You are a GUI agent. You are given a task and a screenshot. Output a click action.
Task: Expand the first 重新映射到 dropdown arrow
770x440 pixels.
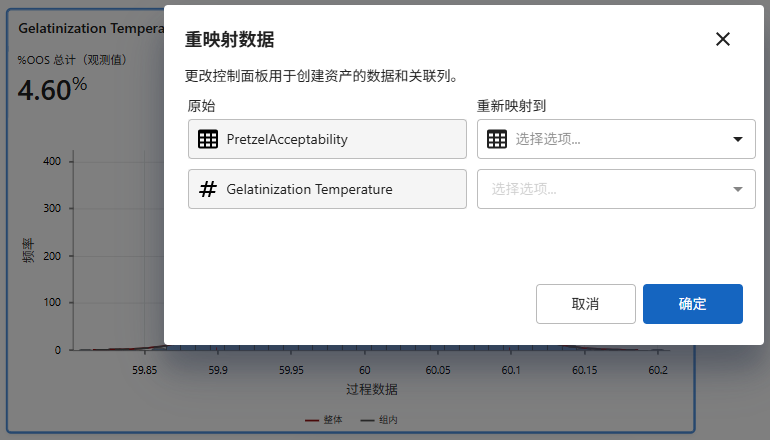(738, 139)
